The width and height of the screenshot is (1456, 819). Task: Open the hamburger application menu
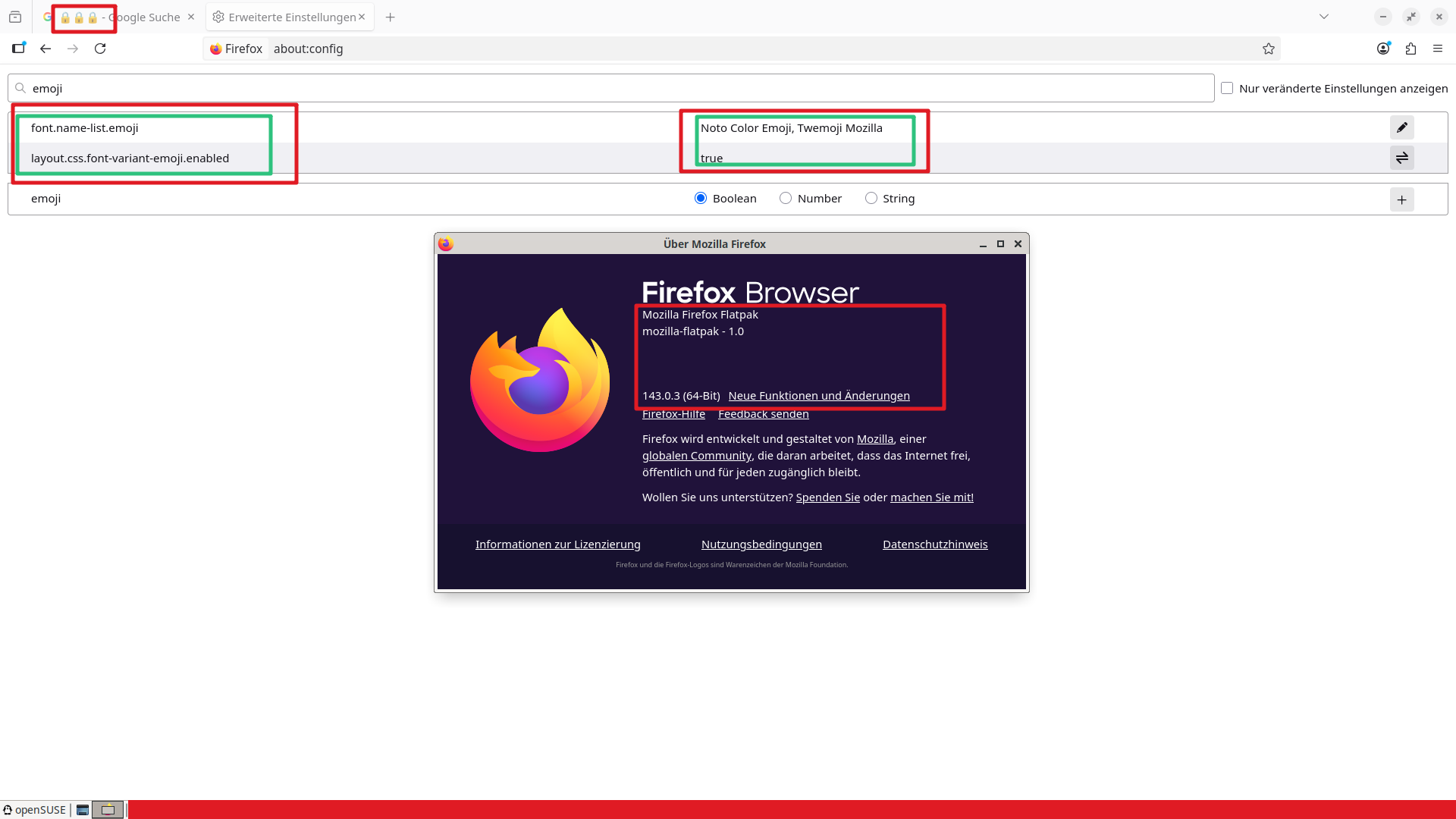1438,49
